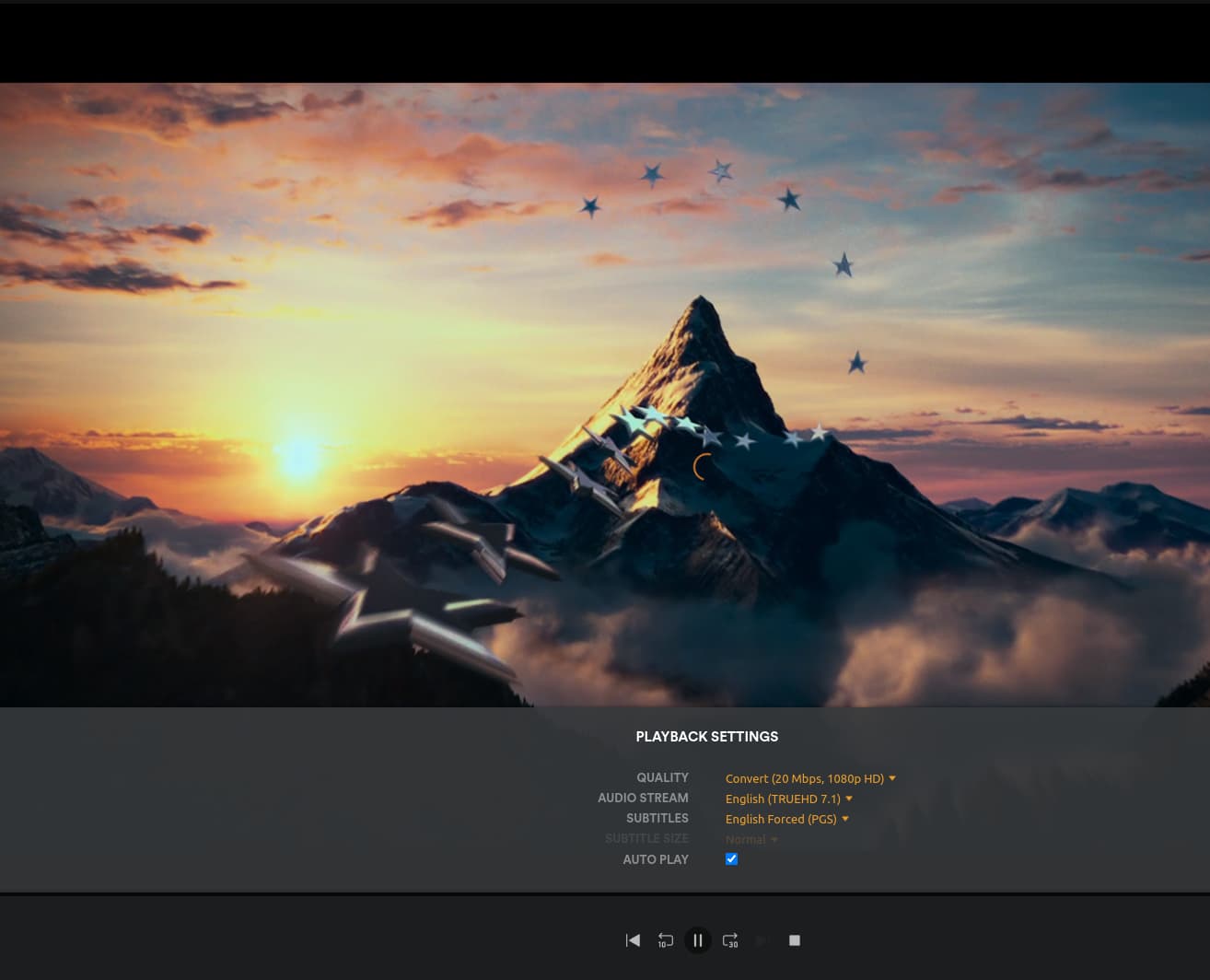Open the dimmed Subtitle Size Normal dropdown
This screenshot has width=1210, height=980.
point(751,839)
